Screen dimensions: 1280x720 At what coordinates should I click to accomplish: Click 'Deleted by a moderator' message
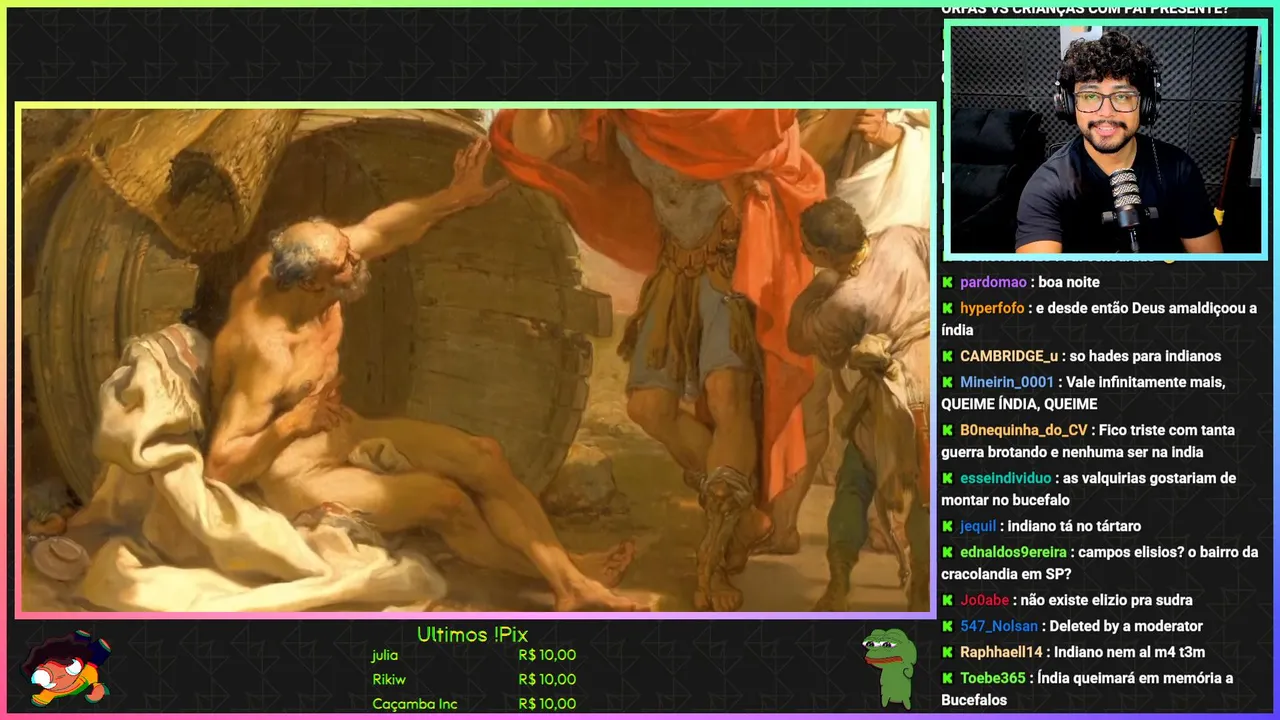(x=1126, y=627)
